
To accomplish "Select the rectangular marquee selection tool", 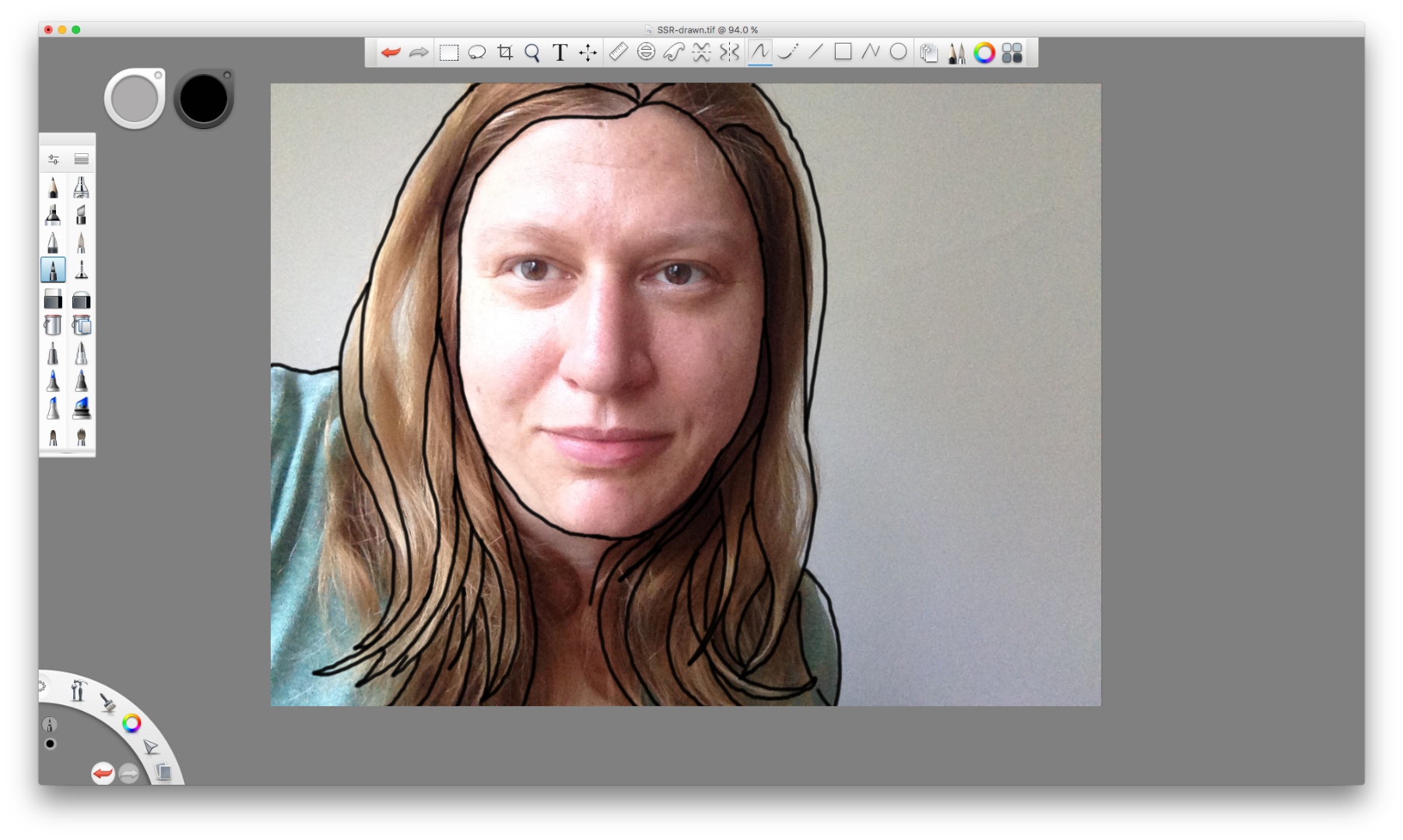I will coord(449,52).
